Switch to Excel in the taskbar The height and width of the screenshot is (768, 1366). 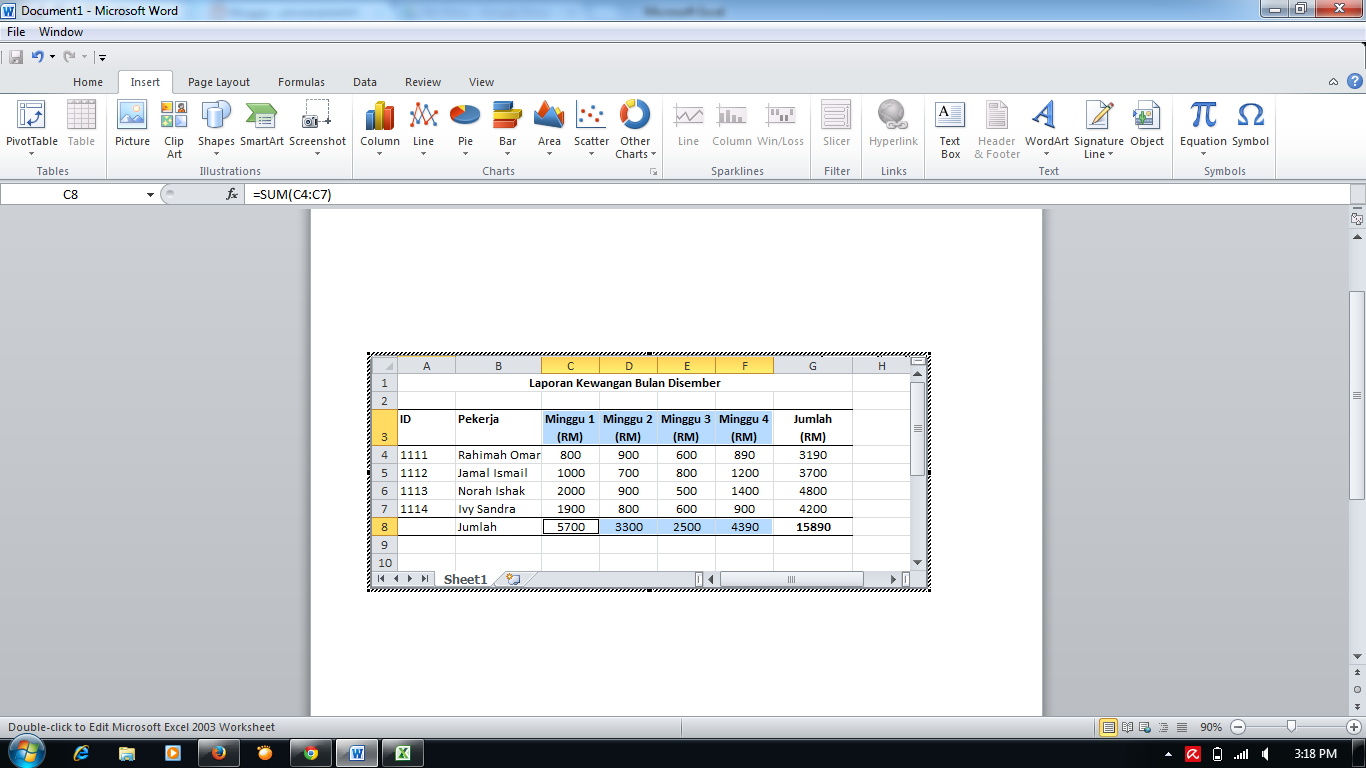point(403,753)
